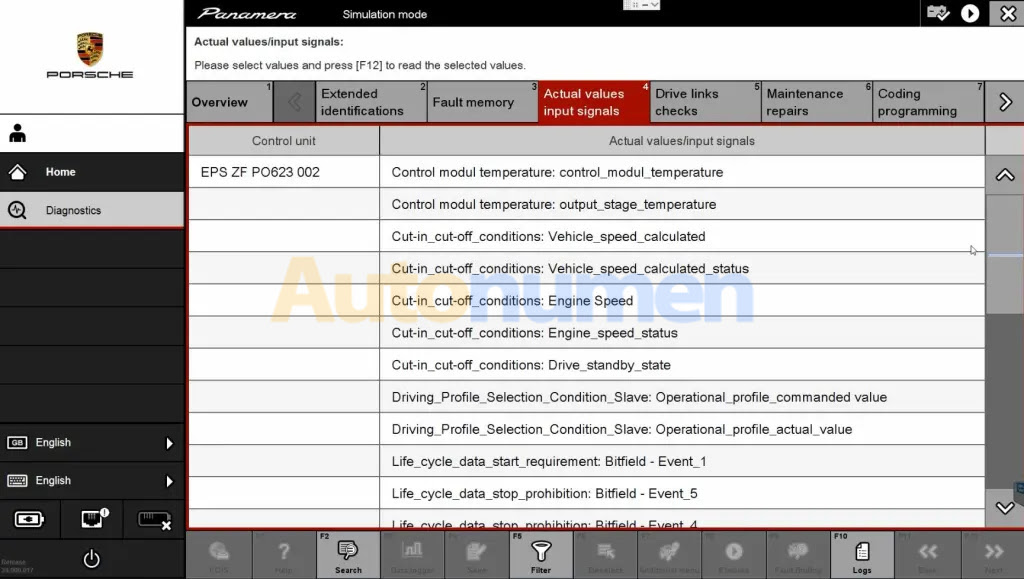Click the disconnected VCI device icon
The height and width of the screenshot is (579, 1024).
(153, 520)
